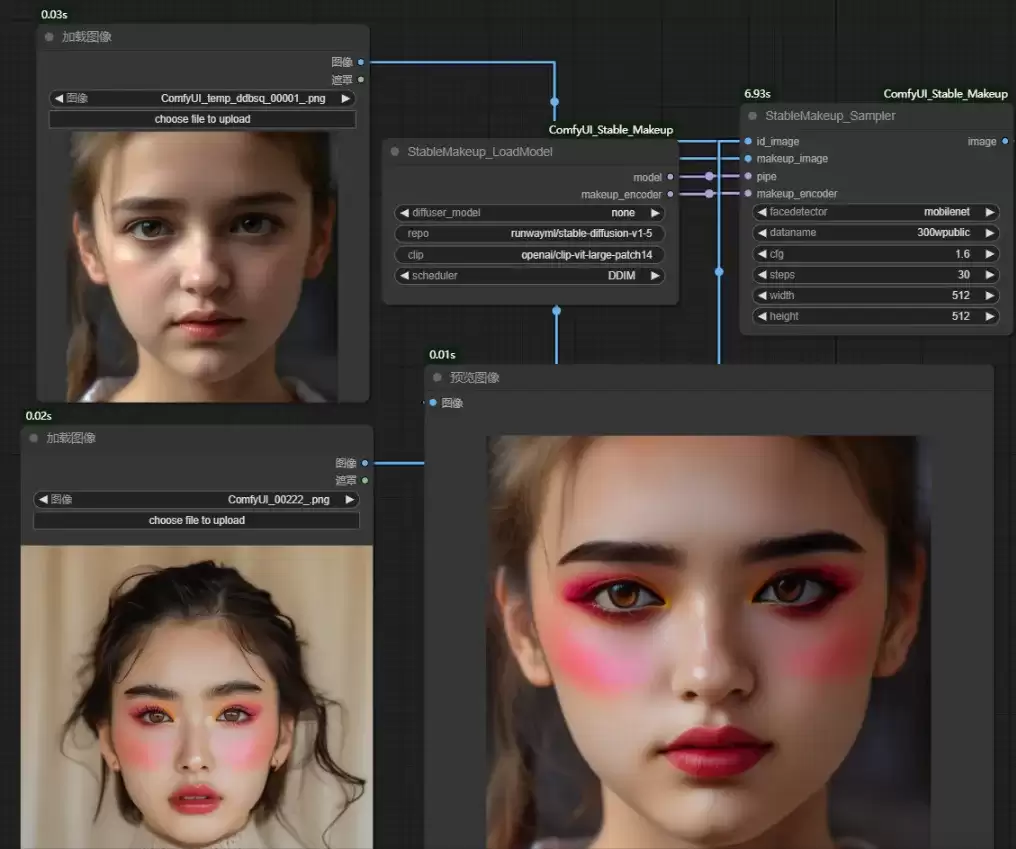
Task: Click choose file to upload in top node
Action: (202, 119)
